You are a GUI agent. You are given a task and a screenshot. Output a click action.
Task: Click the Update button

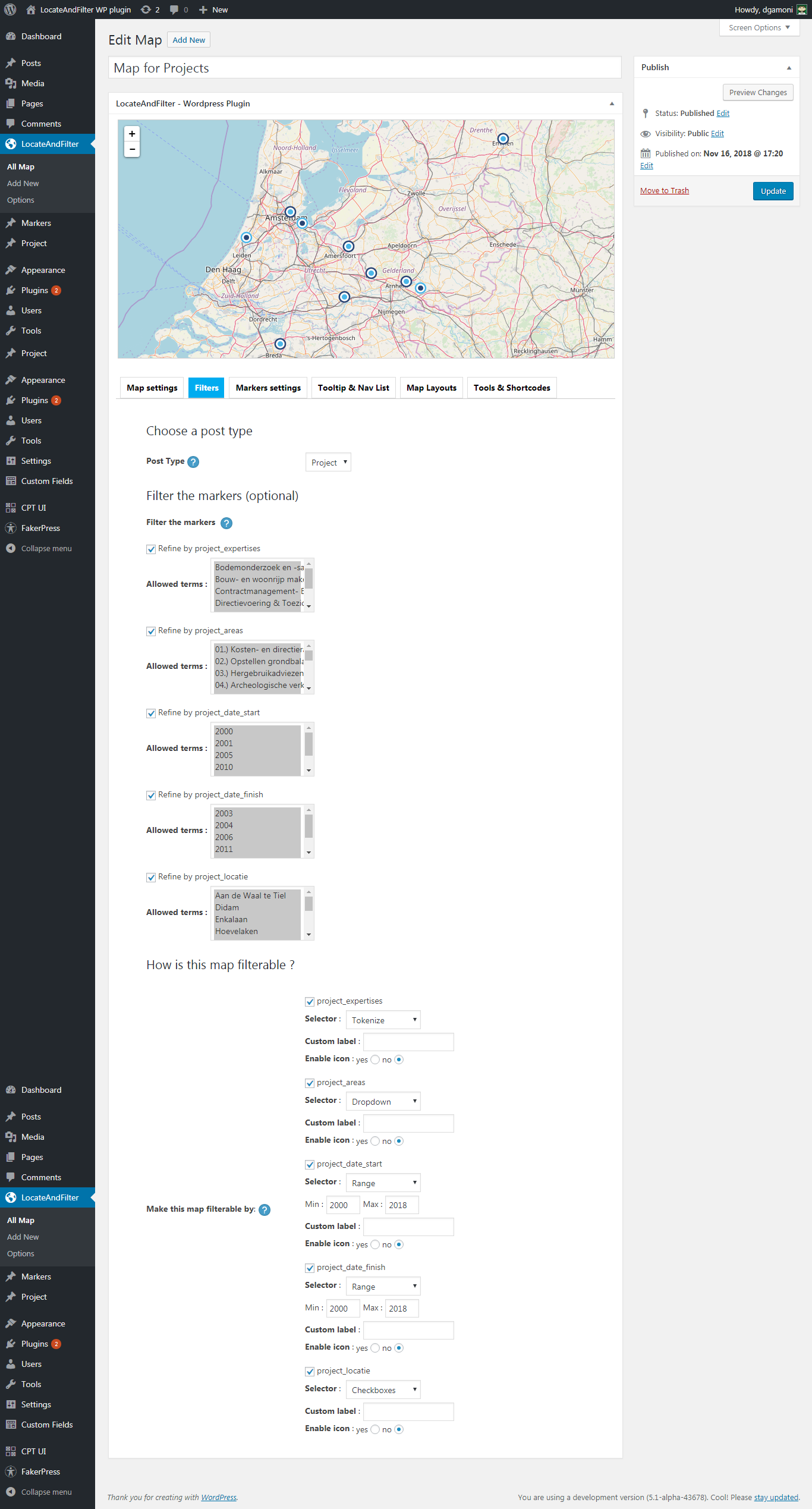click(773, 191)
